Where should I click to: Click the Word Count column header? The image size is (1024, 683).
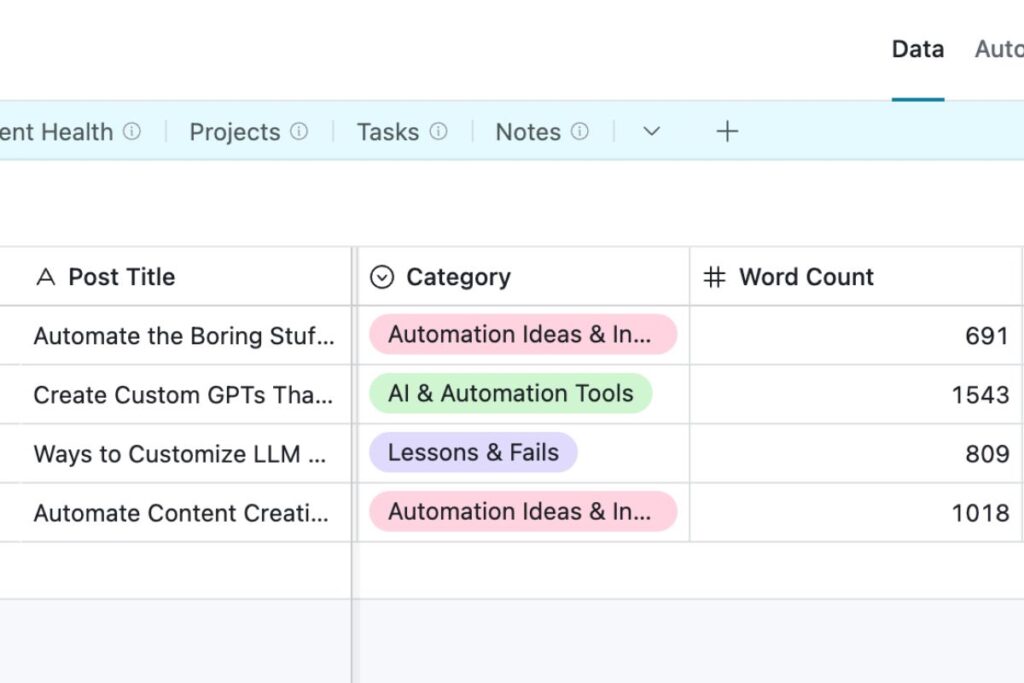point(856,277)
